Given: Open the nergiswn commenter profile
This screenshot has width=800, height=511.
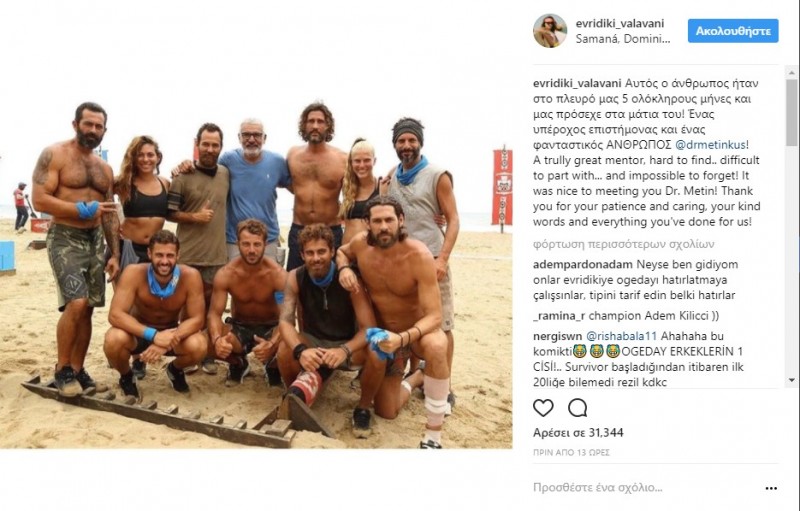Looking at the screenshot, I should 557,336.
